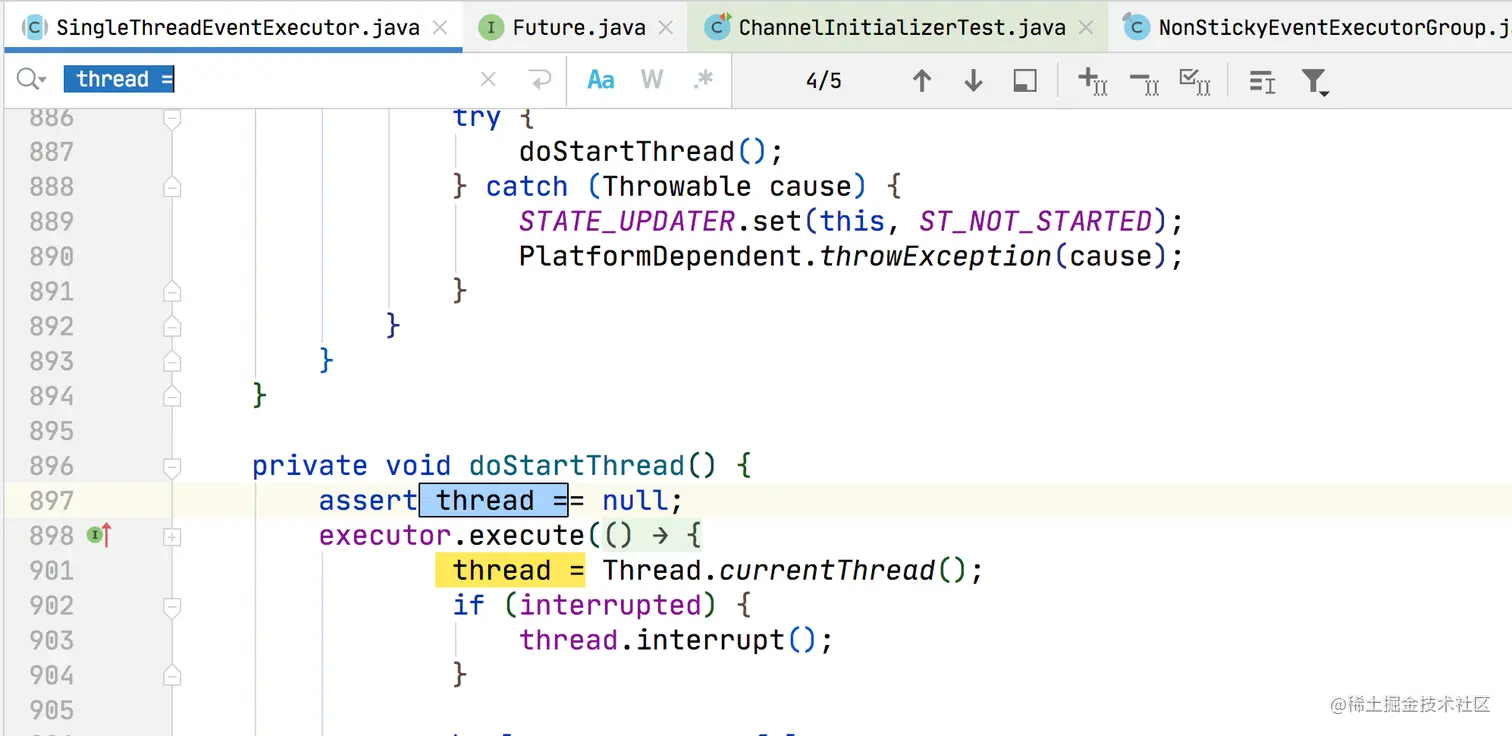Click fold end marker at line 894
This screenshot has height=736, width=1512.
click(x=172, y=397)
